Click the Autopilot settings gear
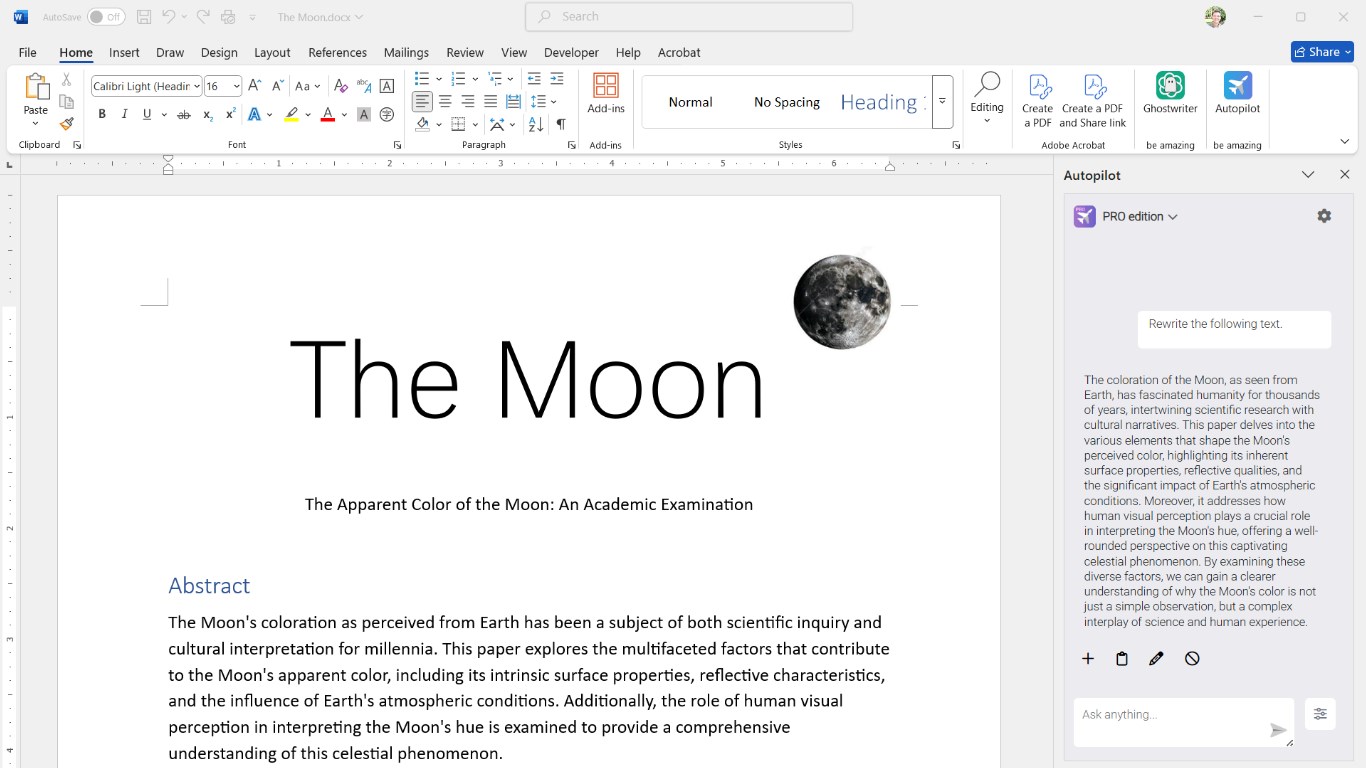 pos(1324,216)
